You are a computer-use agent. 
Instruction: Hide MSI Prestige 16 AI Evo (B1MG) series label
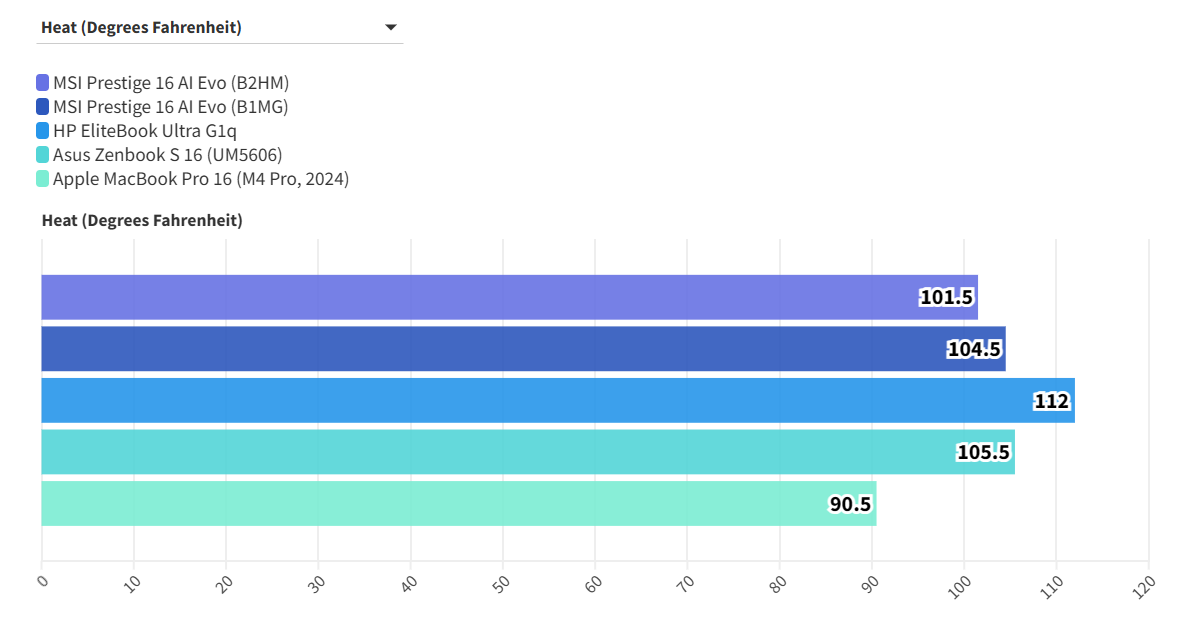[x=170, y=107]
